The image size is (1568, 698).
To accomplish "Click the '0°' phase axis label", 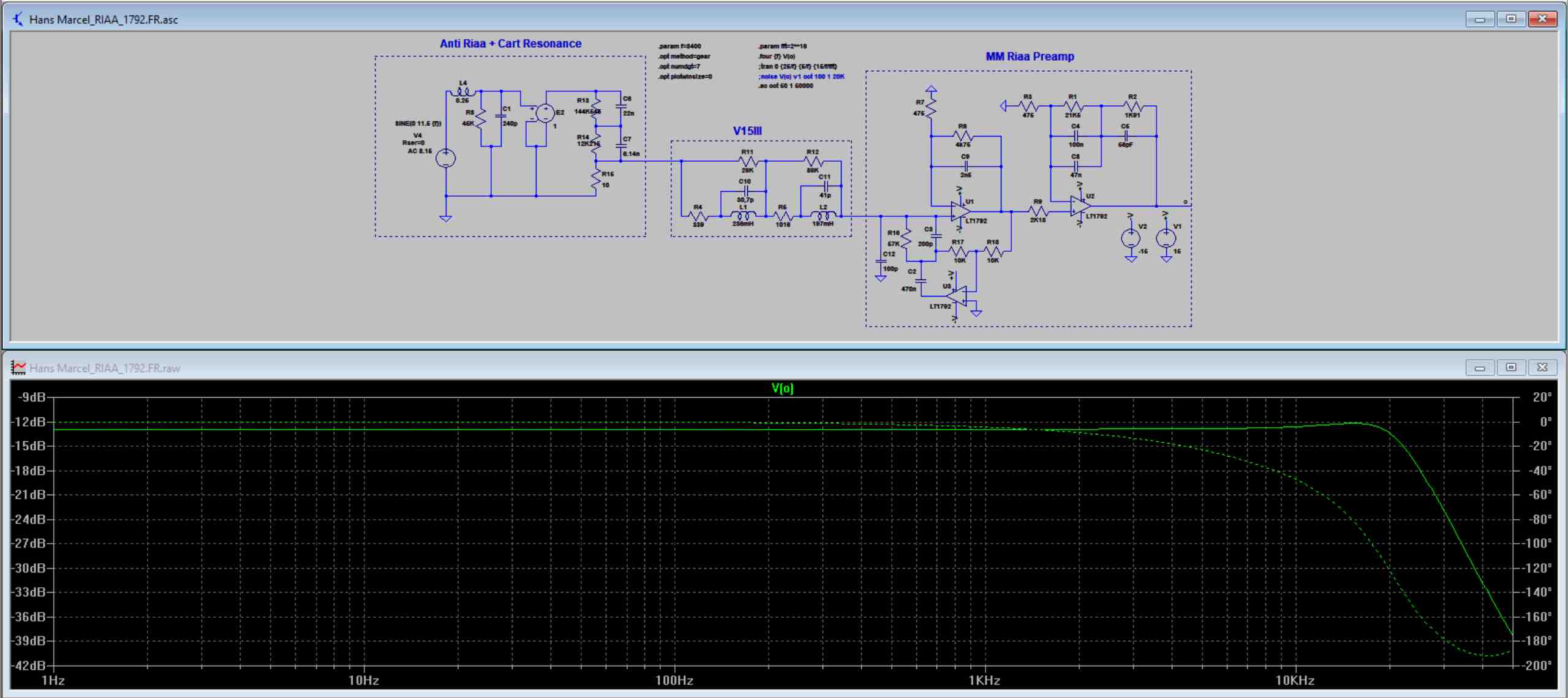I will tap(1546, 422).
